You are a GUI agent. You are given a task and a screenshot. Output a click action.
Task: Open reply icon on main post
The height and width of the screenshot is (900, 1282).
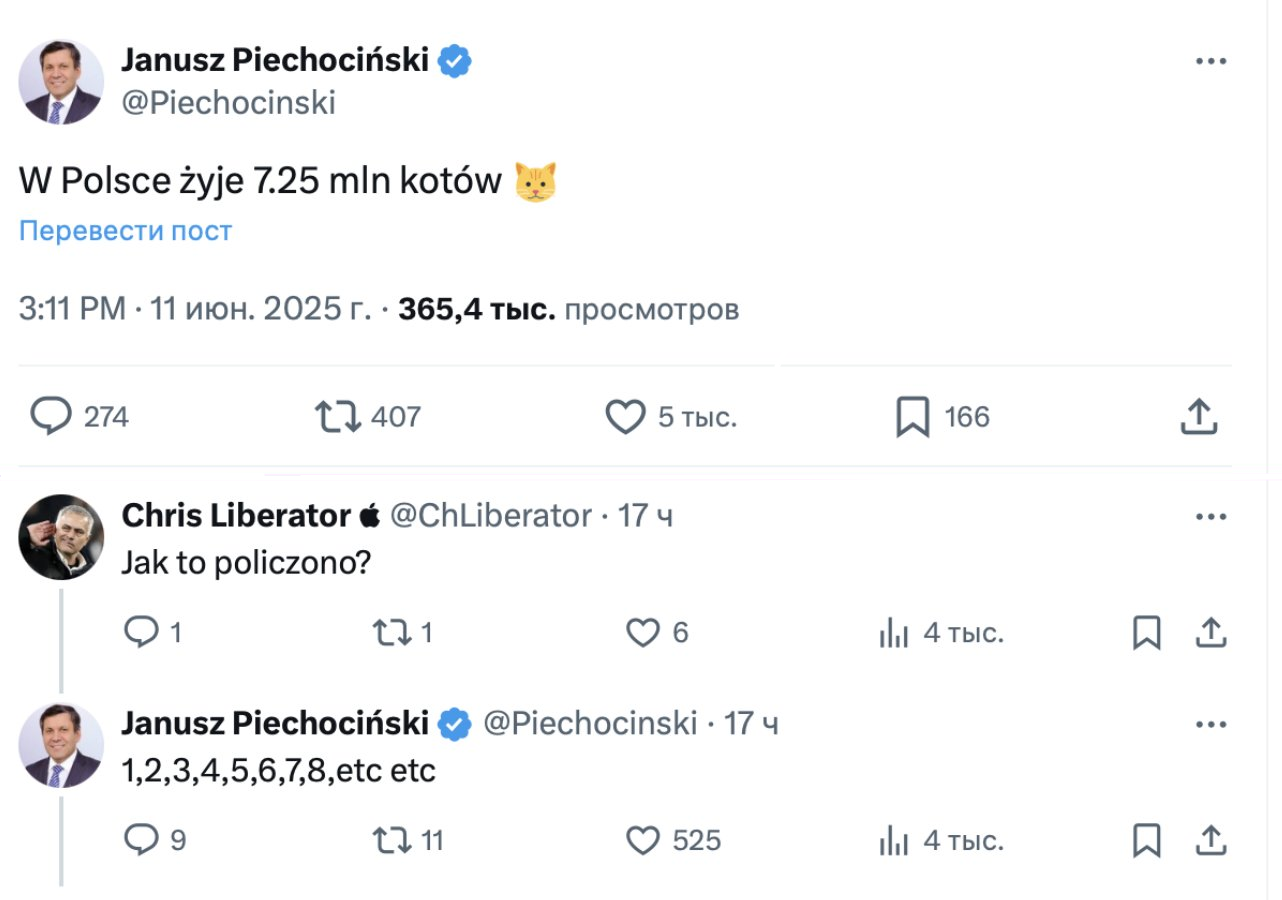tap(50, 417)
